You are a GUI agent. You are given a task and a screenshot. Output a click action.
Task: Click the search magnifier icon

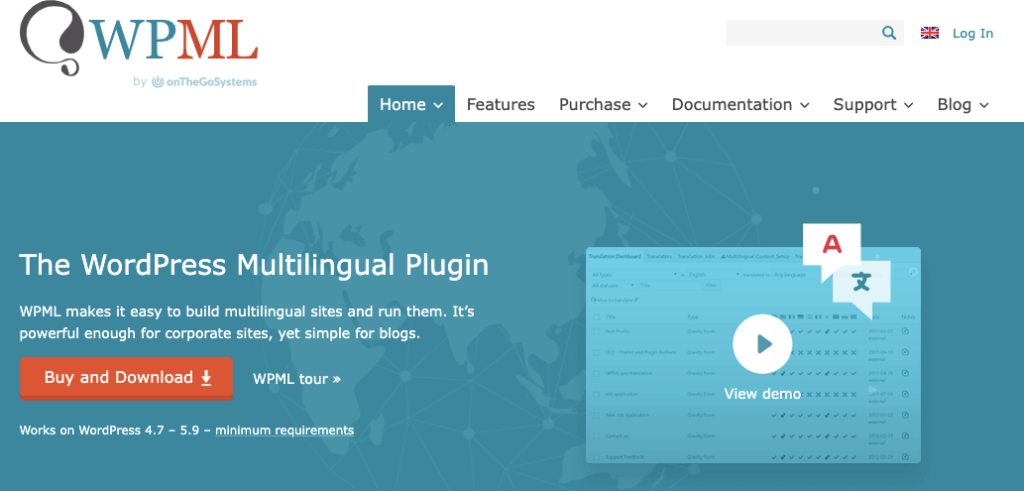tap(889, 33)
